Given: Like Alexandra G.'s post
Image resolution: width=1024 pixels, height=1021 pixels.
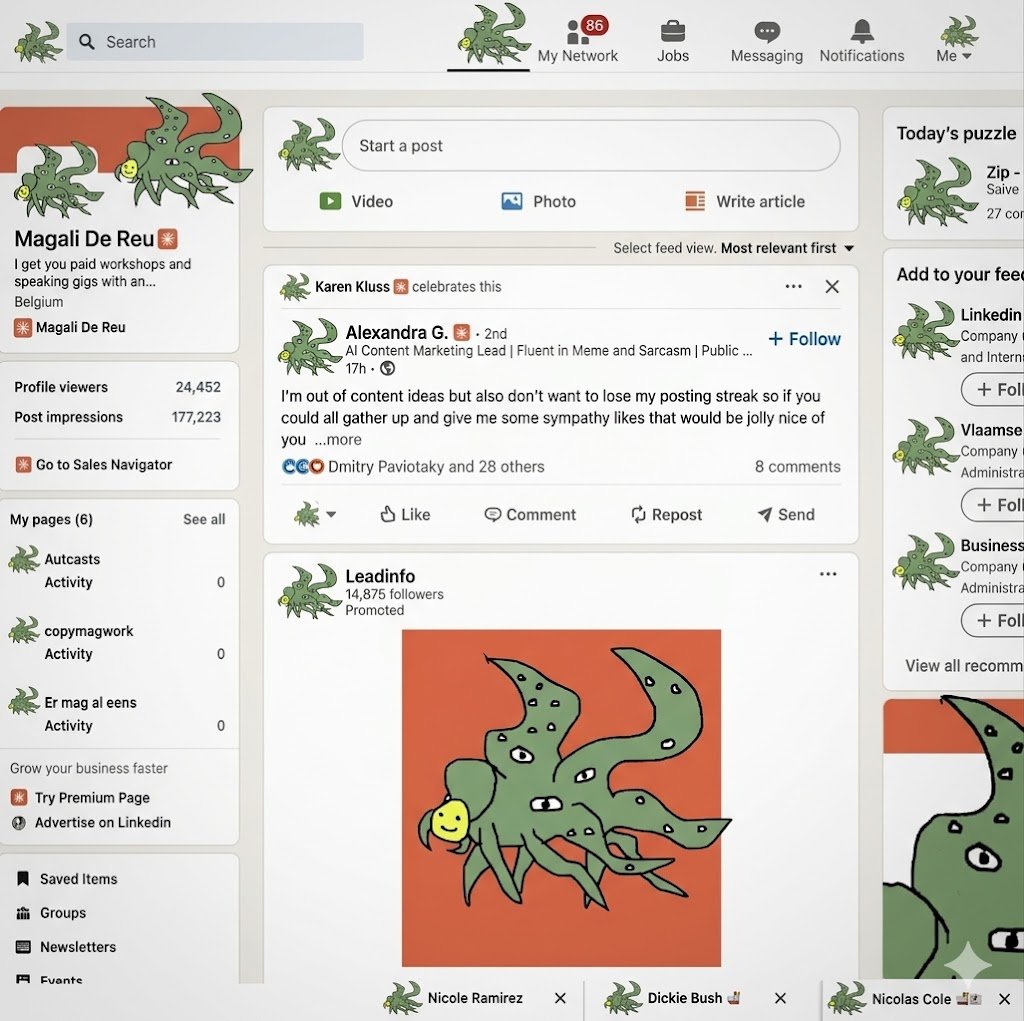Looking at the screenshot, I should click(x=405, y=515).
